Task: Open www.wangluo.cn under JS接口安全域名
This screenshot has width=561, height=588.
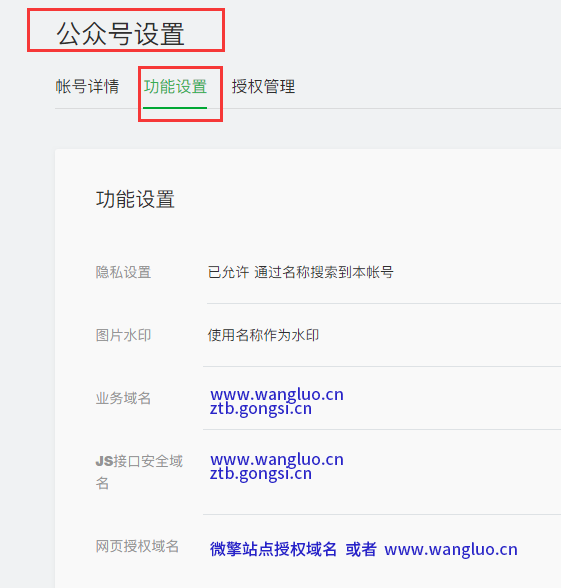Action: pyautogui.click(x=277, y=459)
